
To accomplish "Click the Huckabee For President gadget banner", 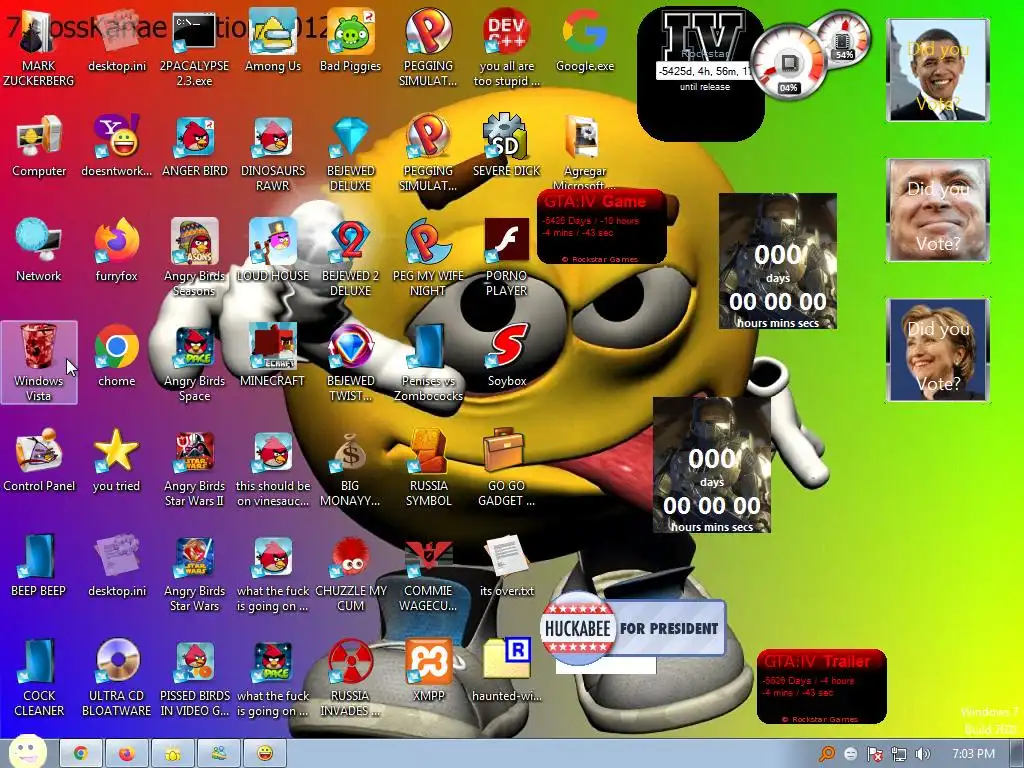I will pos(633,628).
